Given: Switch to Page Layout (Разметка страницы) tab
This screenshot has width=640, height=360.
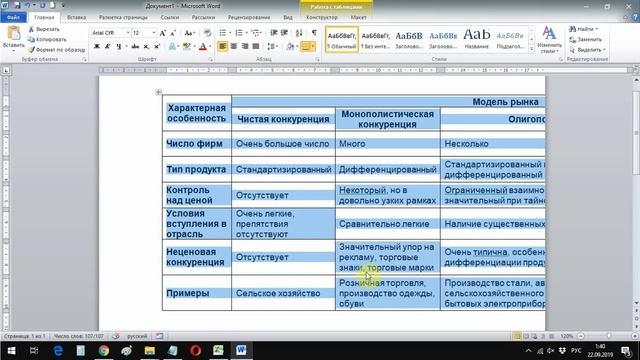Looking at the screenshot, I should (123, 18).
